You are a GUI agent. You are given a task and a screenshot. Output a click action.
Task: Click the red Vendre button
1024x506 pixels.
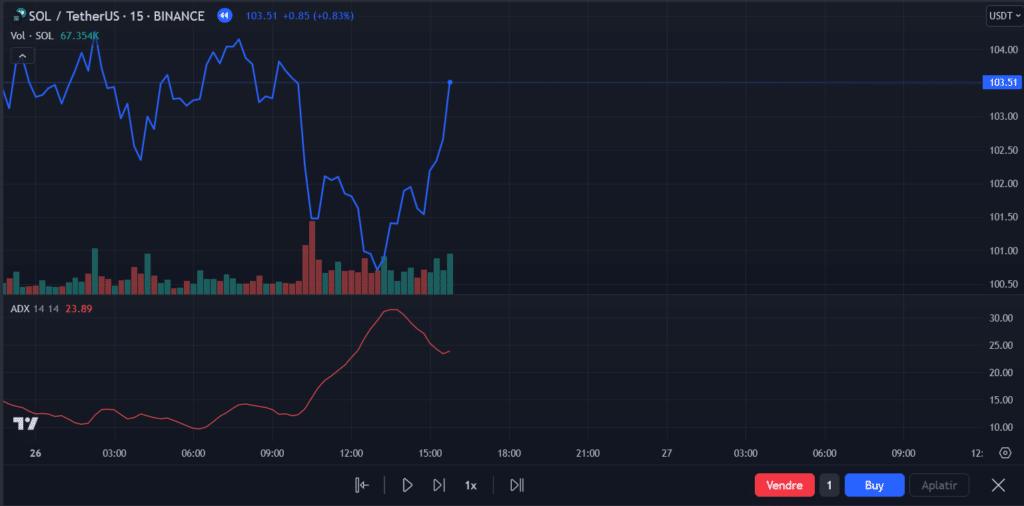pos(784,485)
